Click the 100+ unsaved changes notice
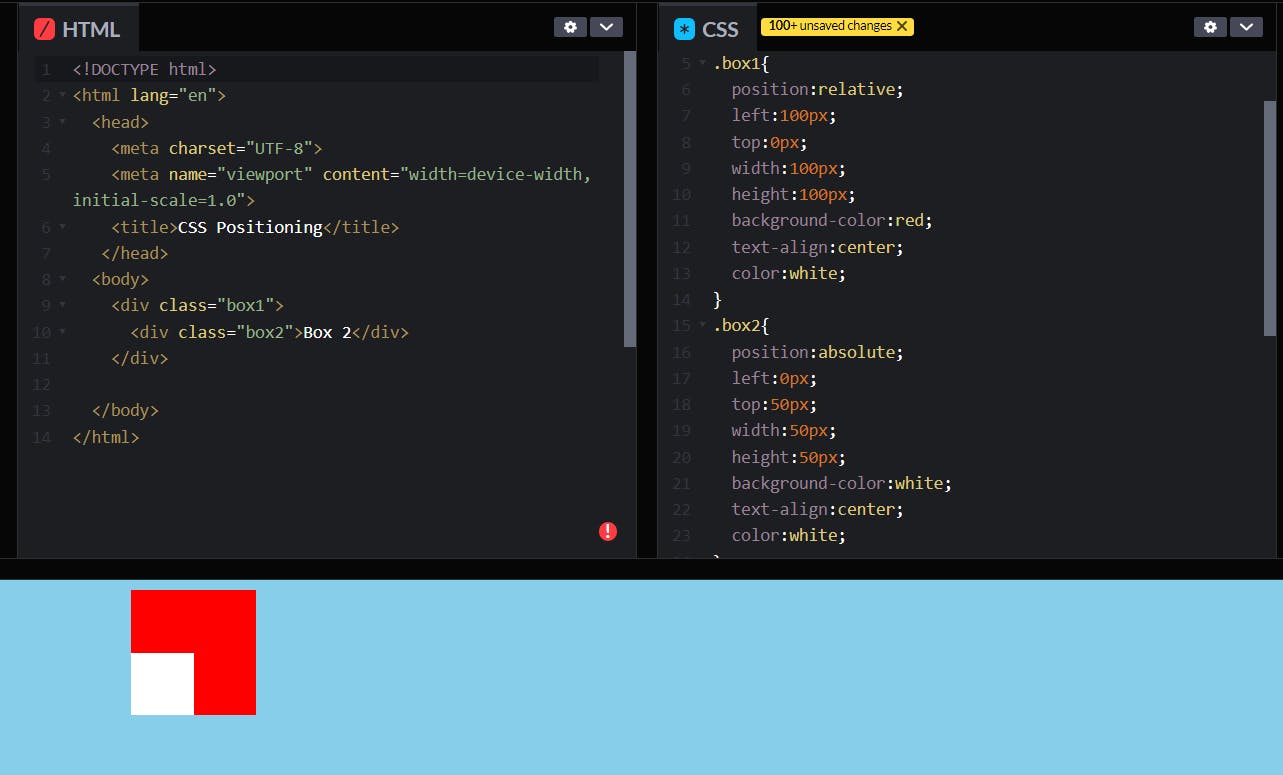Viewport: 1283px width, 775px height. coord(837,26)
